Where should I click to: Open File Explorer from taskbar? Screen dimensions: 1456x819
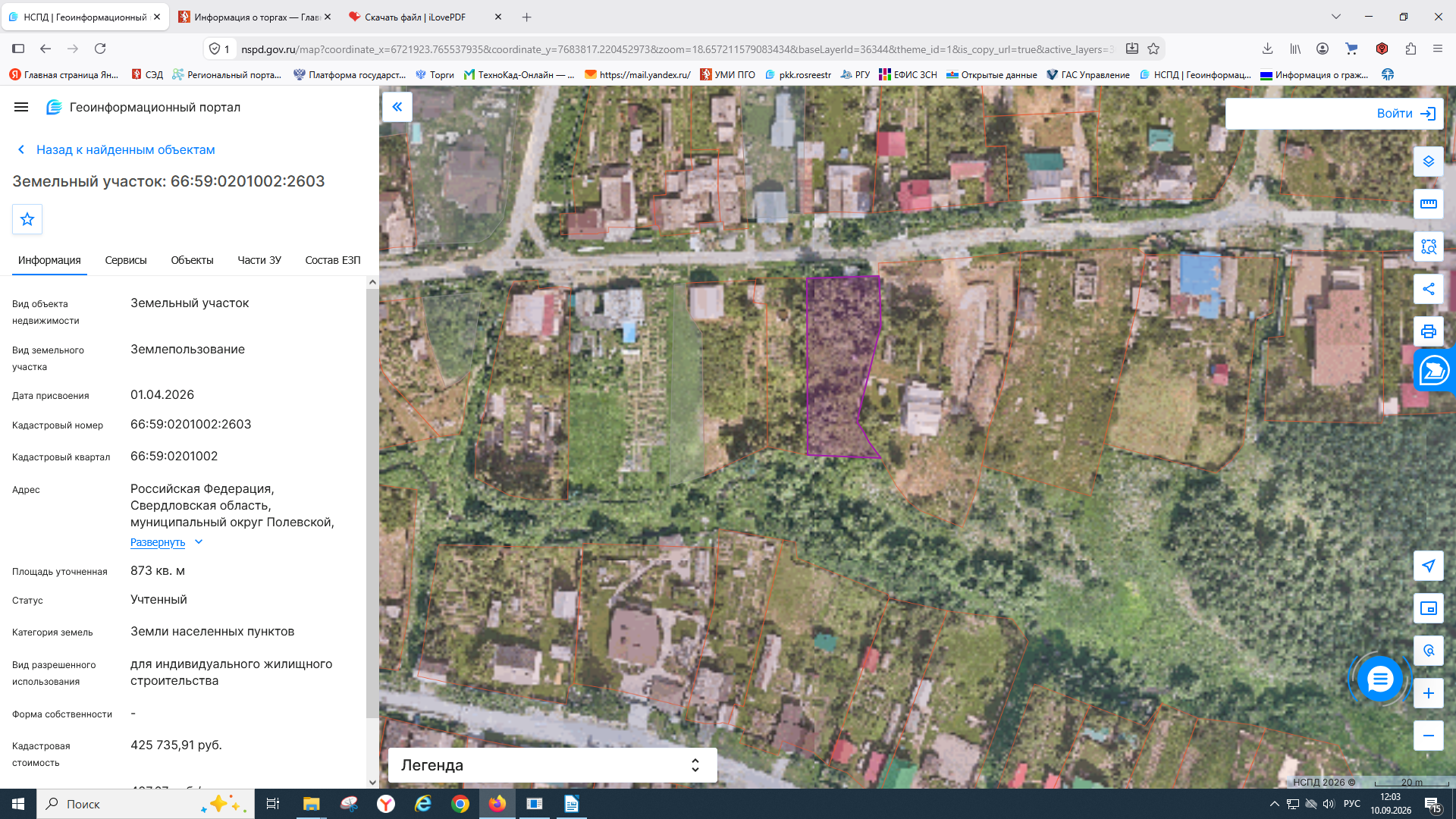point(311,804)
